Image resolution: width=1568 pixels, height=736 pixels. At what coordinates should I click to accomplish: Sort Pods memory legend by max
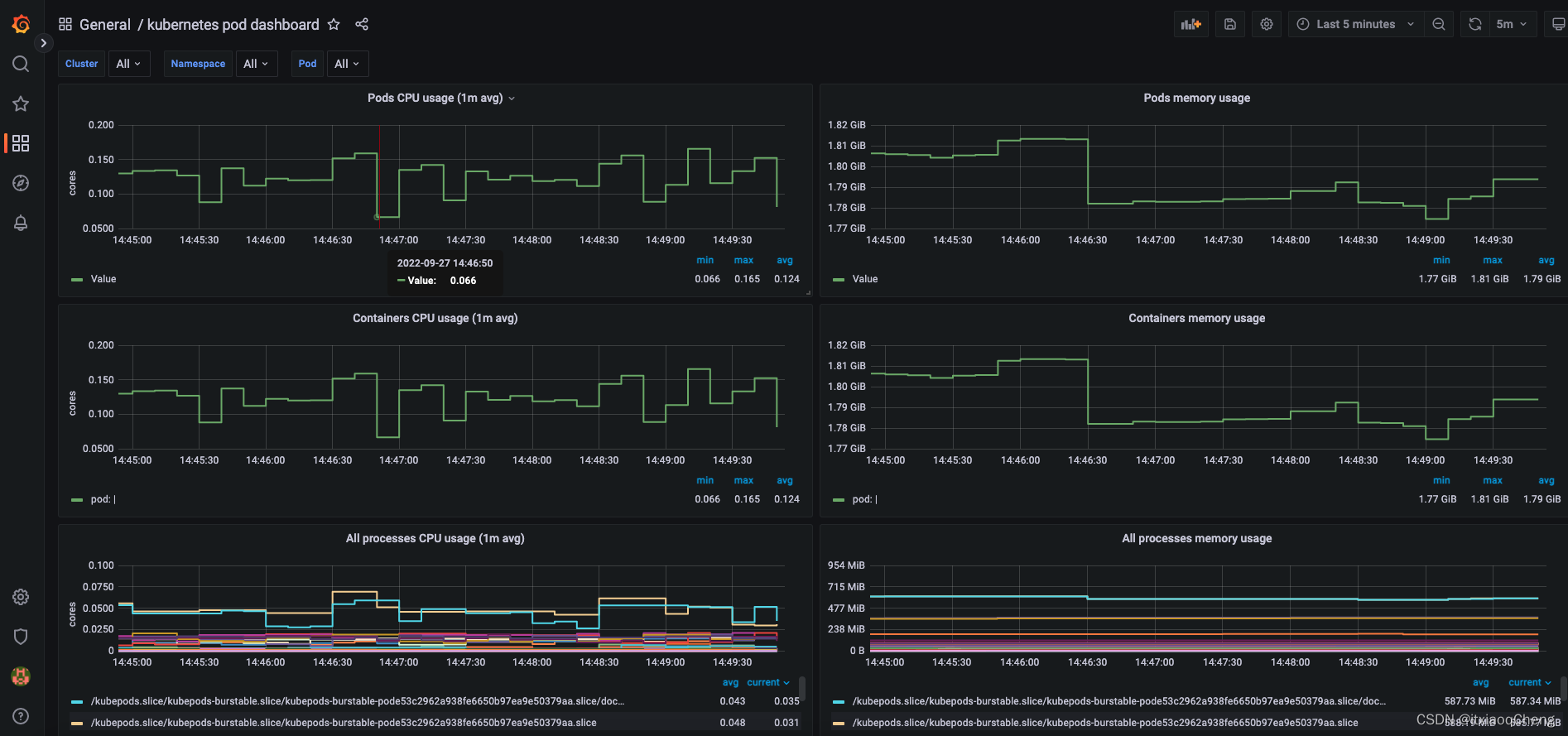tap(1493, 260)
